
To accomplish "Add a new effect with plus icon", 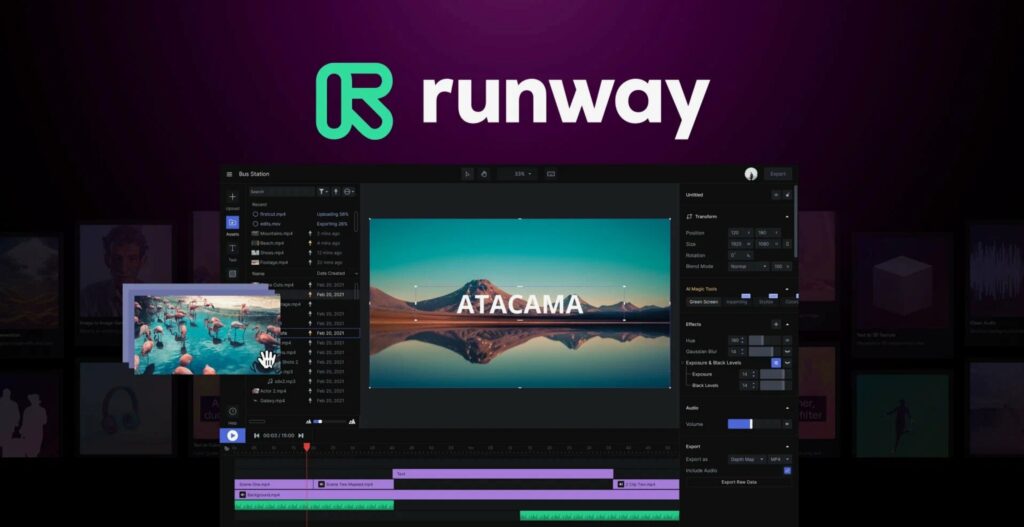I will pos(776,325).
